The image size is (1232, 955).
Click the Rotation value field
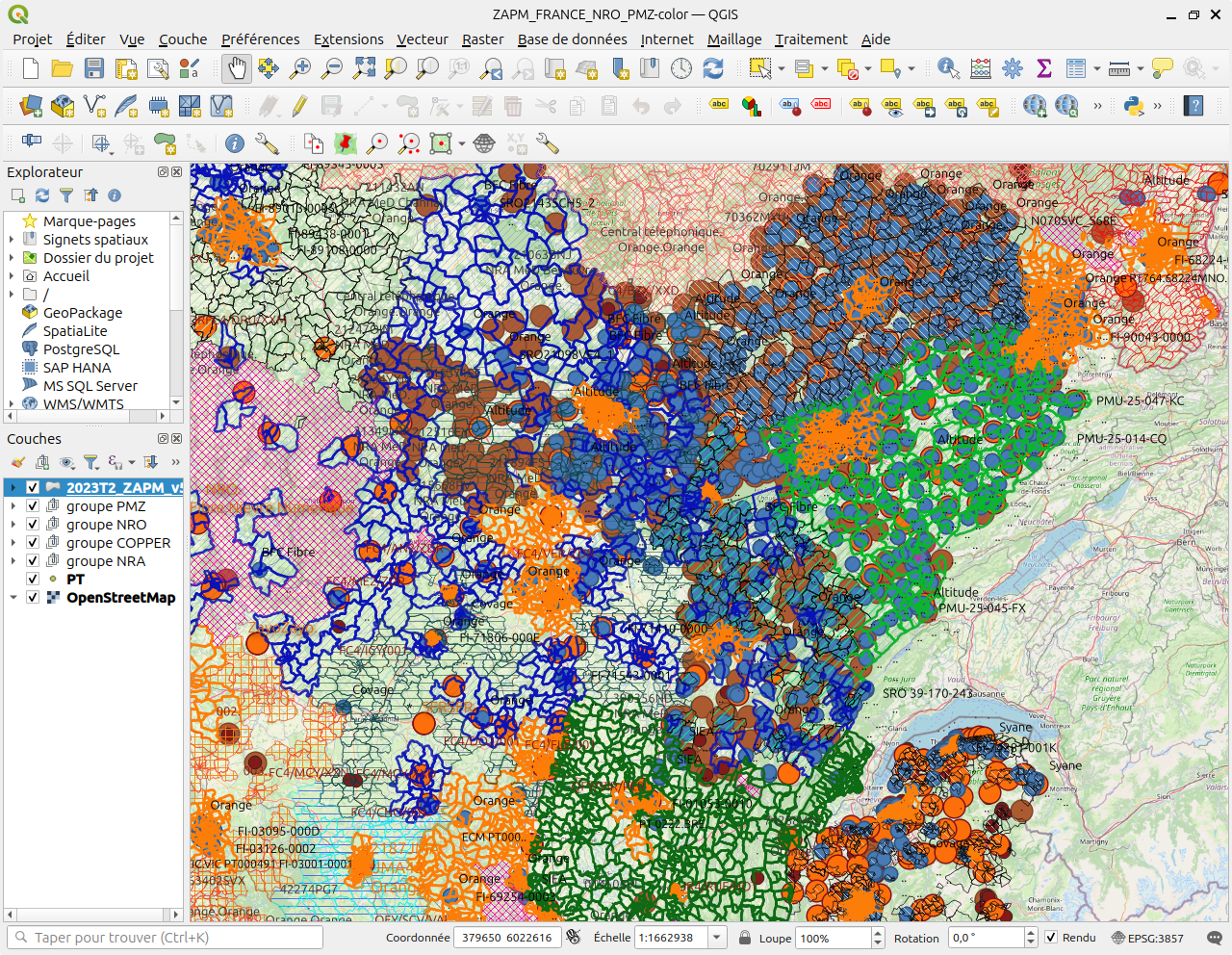(986, 938)
